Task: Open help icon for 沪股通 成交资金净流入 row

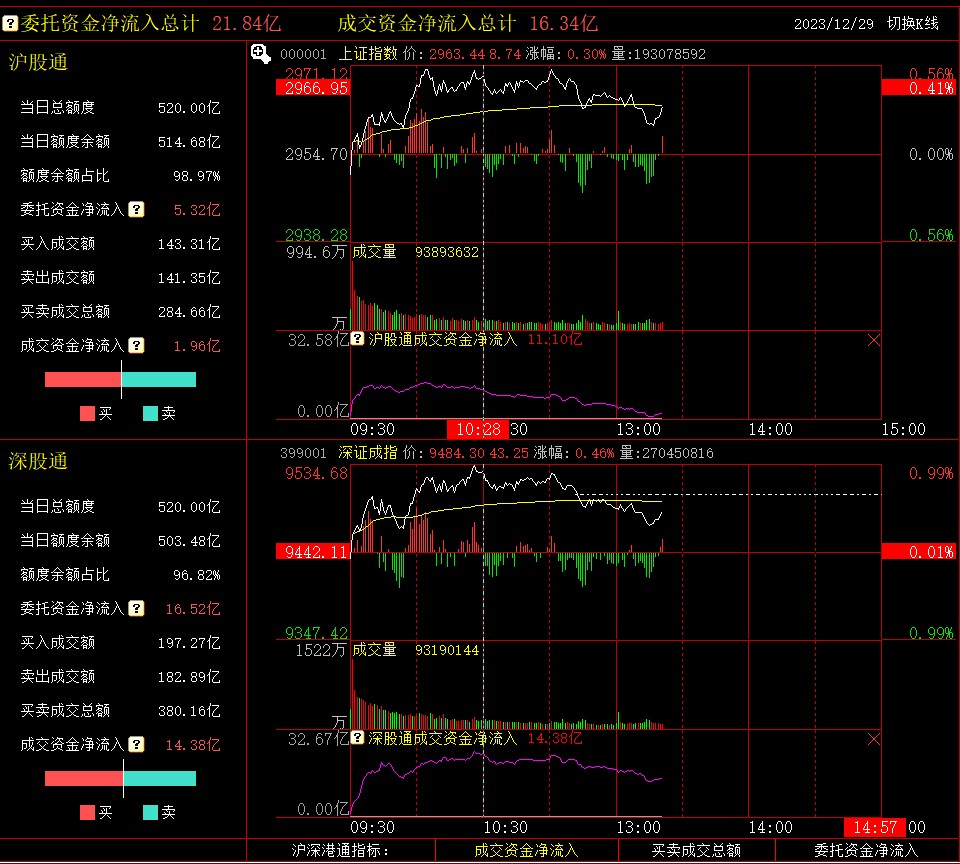Action: coord(136,345)
